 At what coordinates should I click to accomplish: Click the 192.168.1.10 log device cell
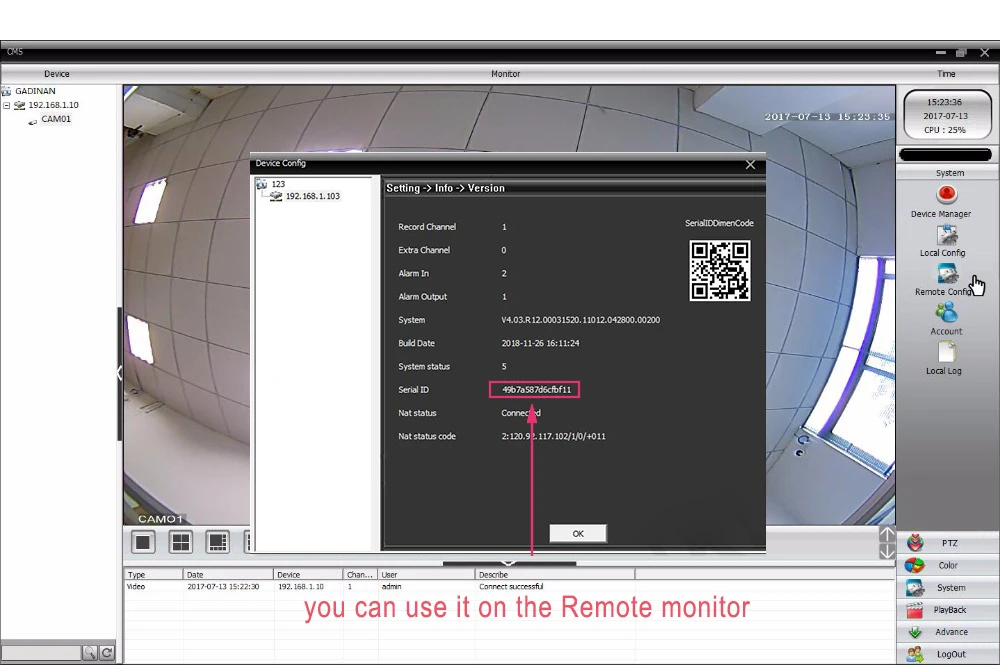(301, 587)
